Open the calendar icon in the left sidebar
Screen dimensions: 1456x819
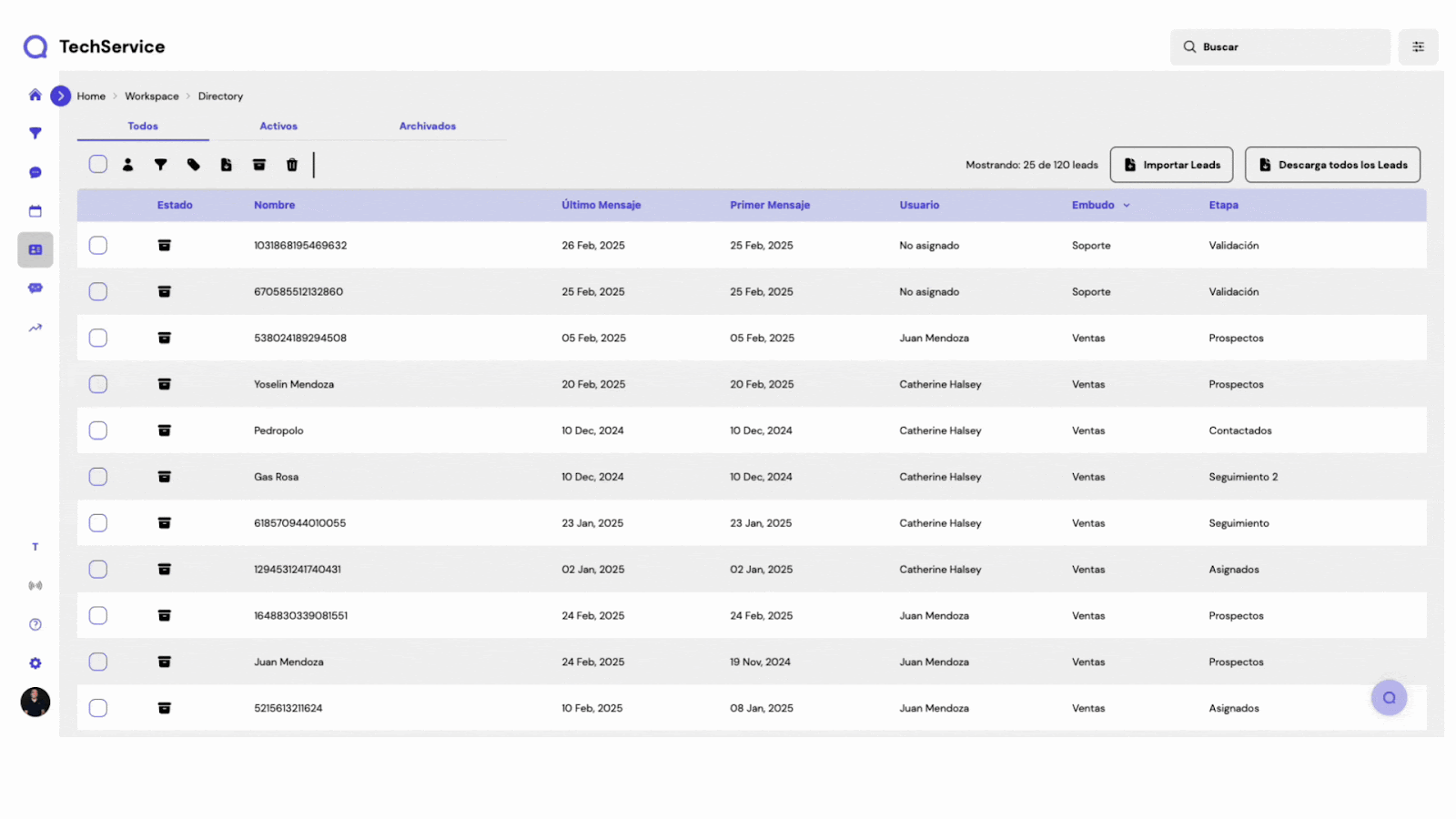pyautogui.click(x=35, y=211)
